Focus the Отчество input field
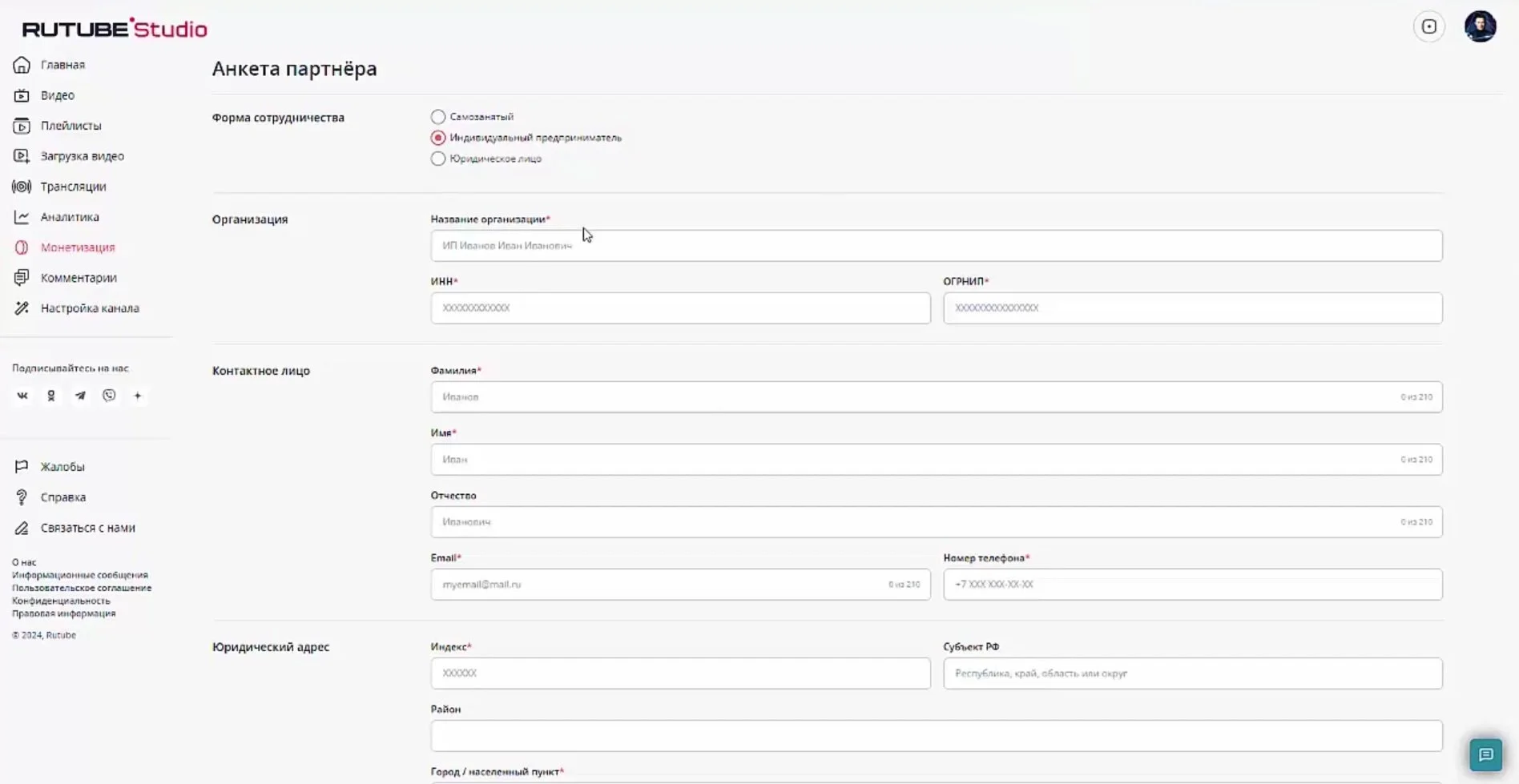The image size is (1519, 784). click(937, 522)
